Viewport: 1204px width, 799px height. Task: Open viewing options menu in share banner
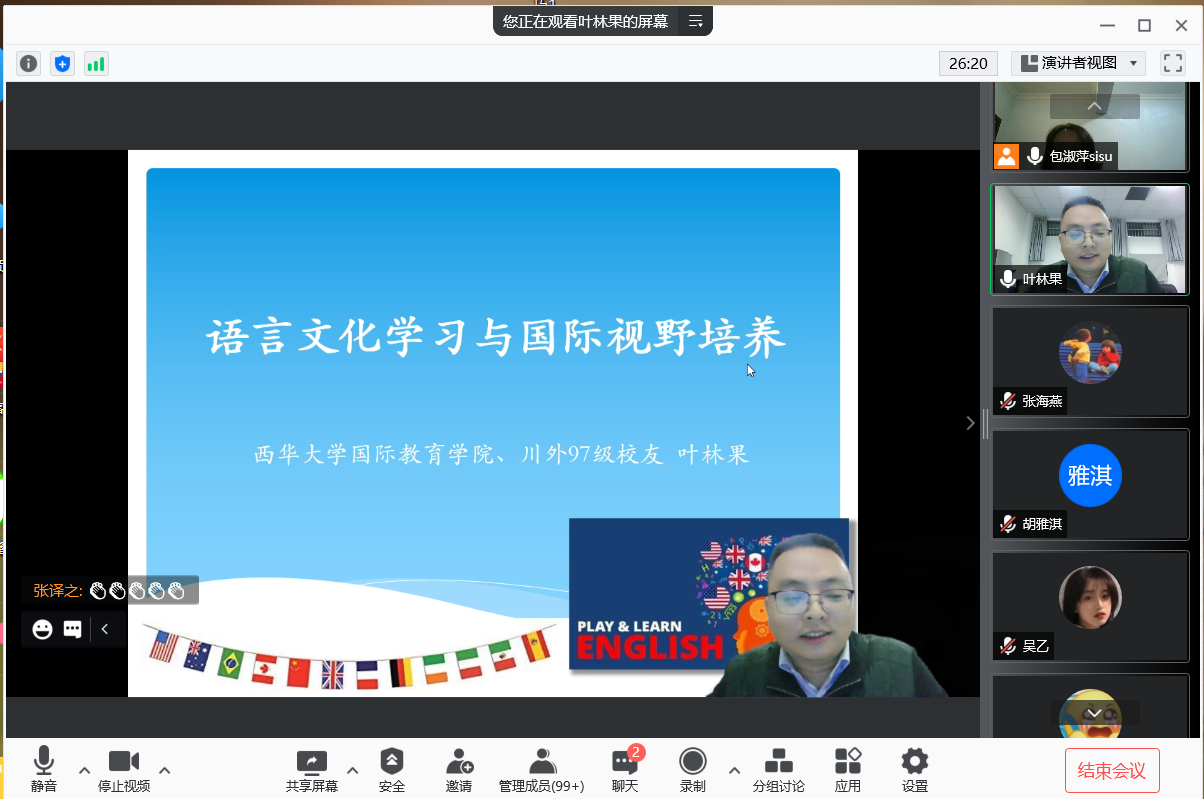696,21
